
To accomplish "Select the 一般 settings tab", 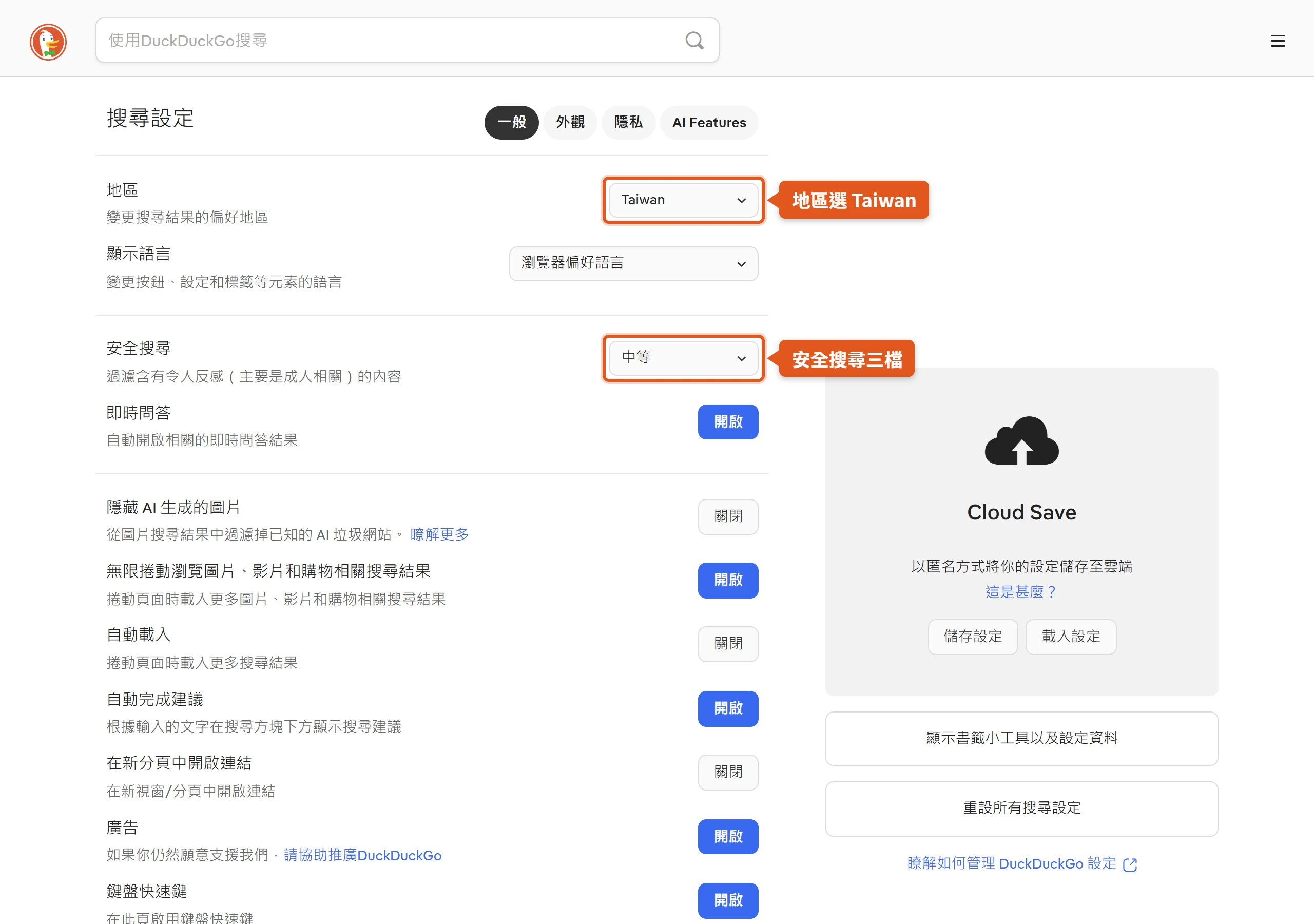I will point(511,123).
